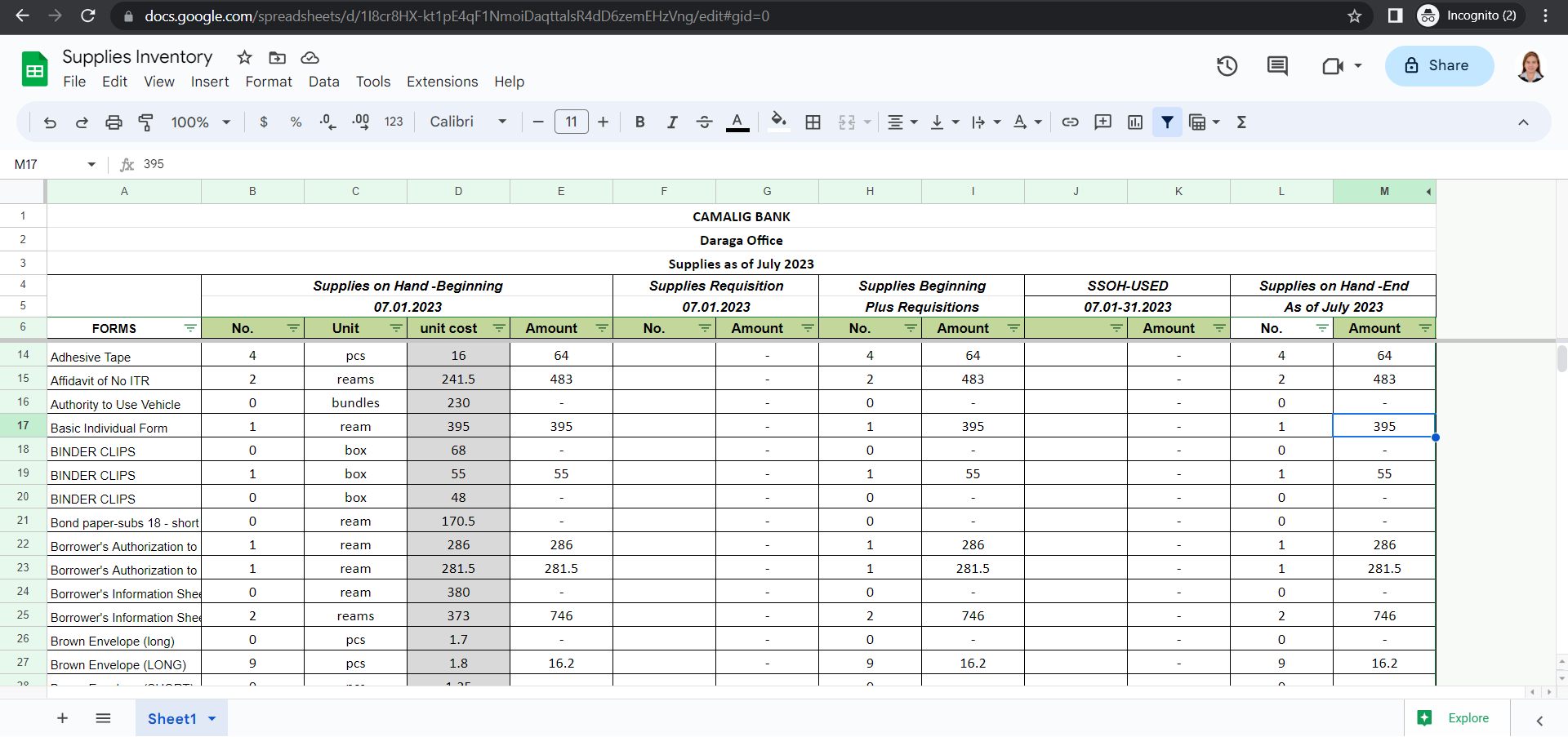Open version history clock icon
This screenshot has width=1568, height=737.
tap(1227, 66)
